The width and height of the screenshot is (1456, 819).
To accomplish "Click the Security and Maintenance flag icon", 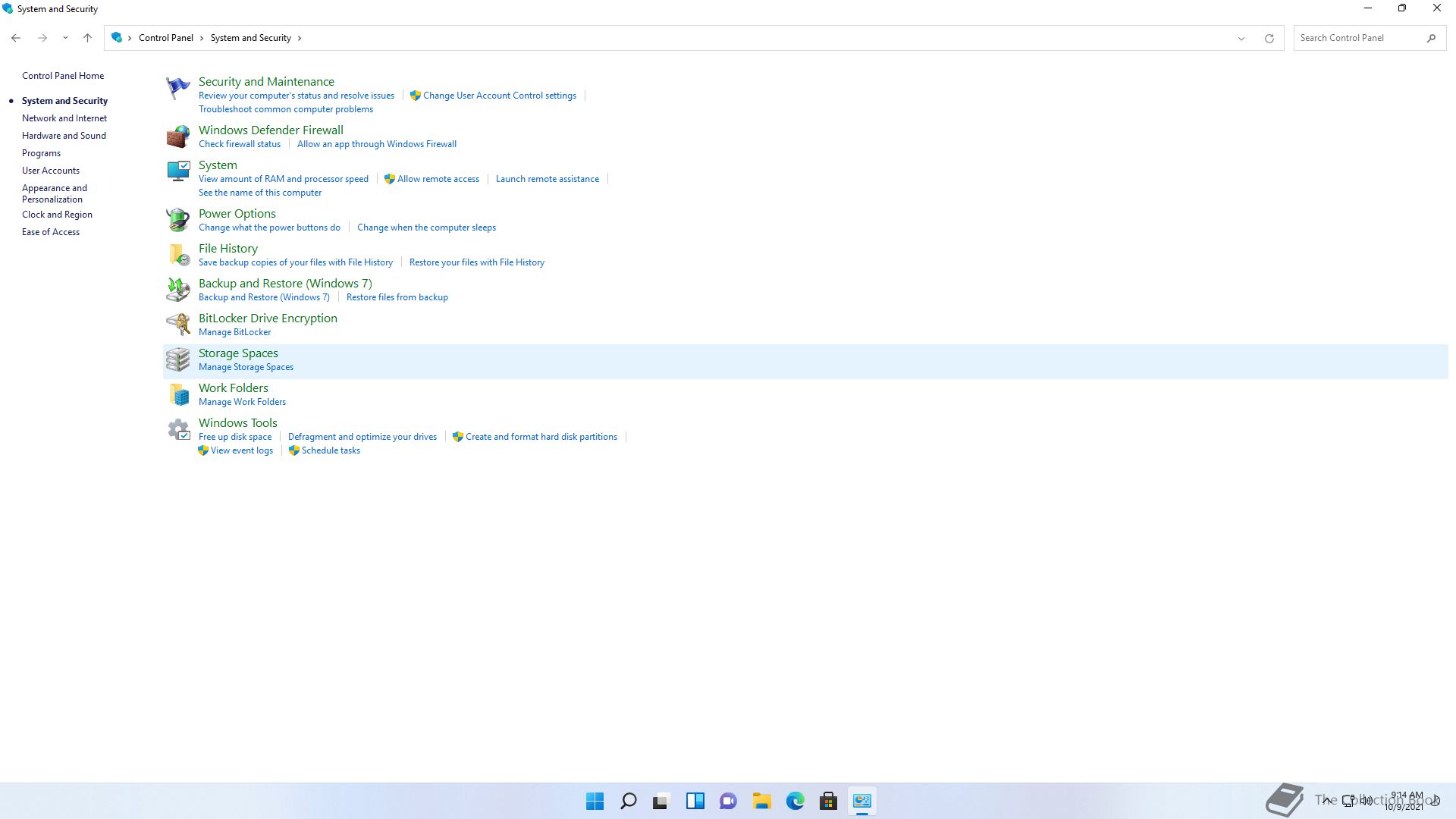I will [178, 88].
